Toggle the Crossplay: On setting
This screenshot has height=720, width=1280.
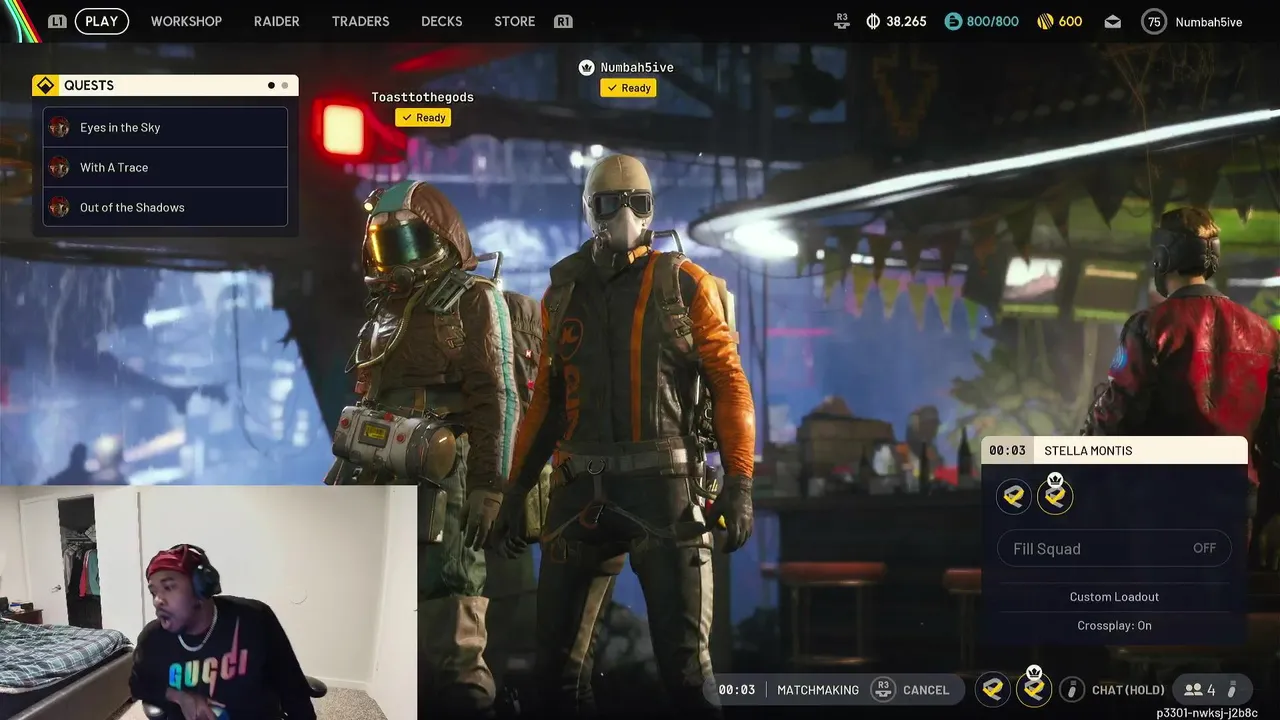click(1114, 625)
